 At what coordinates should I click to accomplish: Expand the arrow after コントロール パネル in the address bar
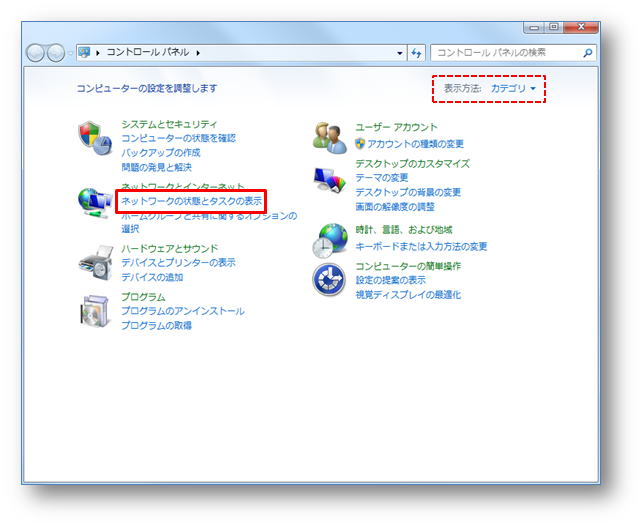(x=198, y=53)
